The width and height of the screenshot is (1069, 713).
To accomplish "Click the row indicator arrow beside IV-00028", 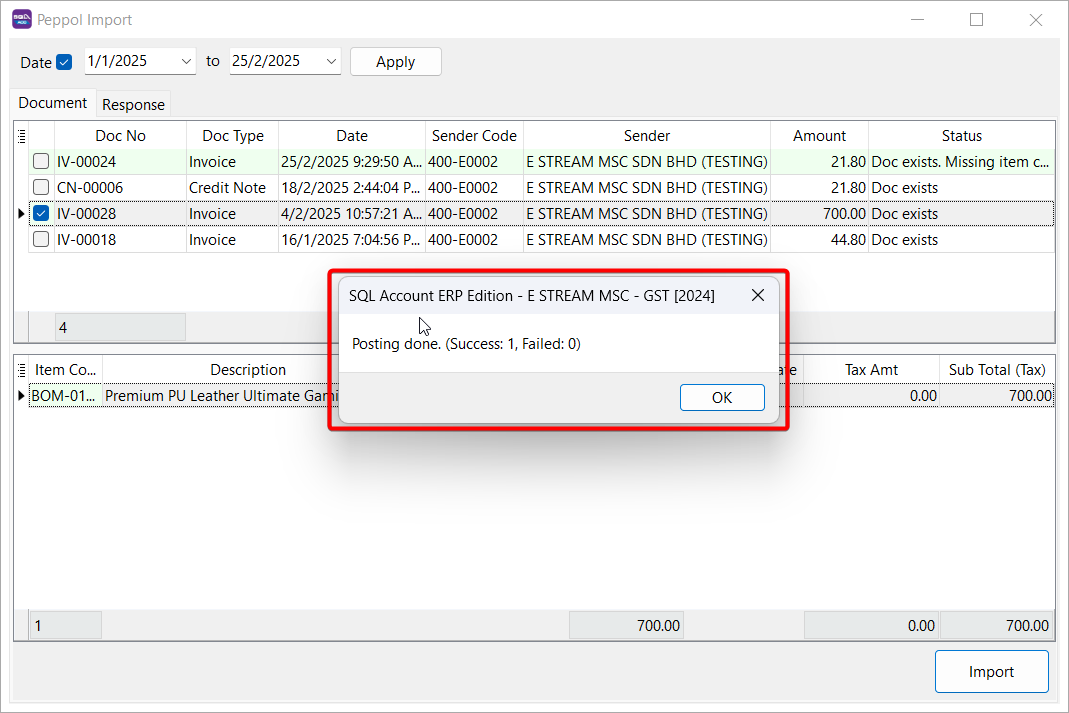I will pyautogui.click(x=21, y=214).
